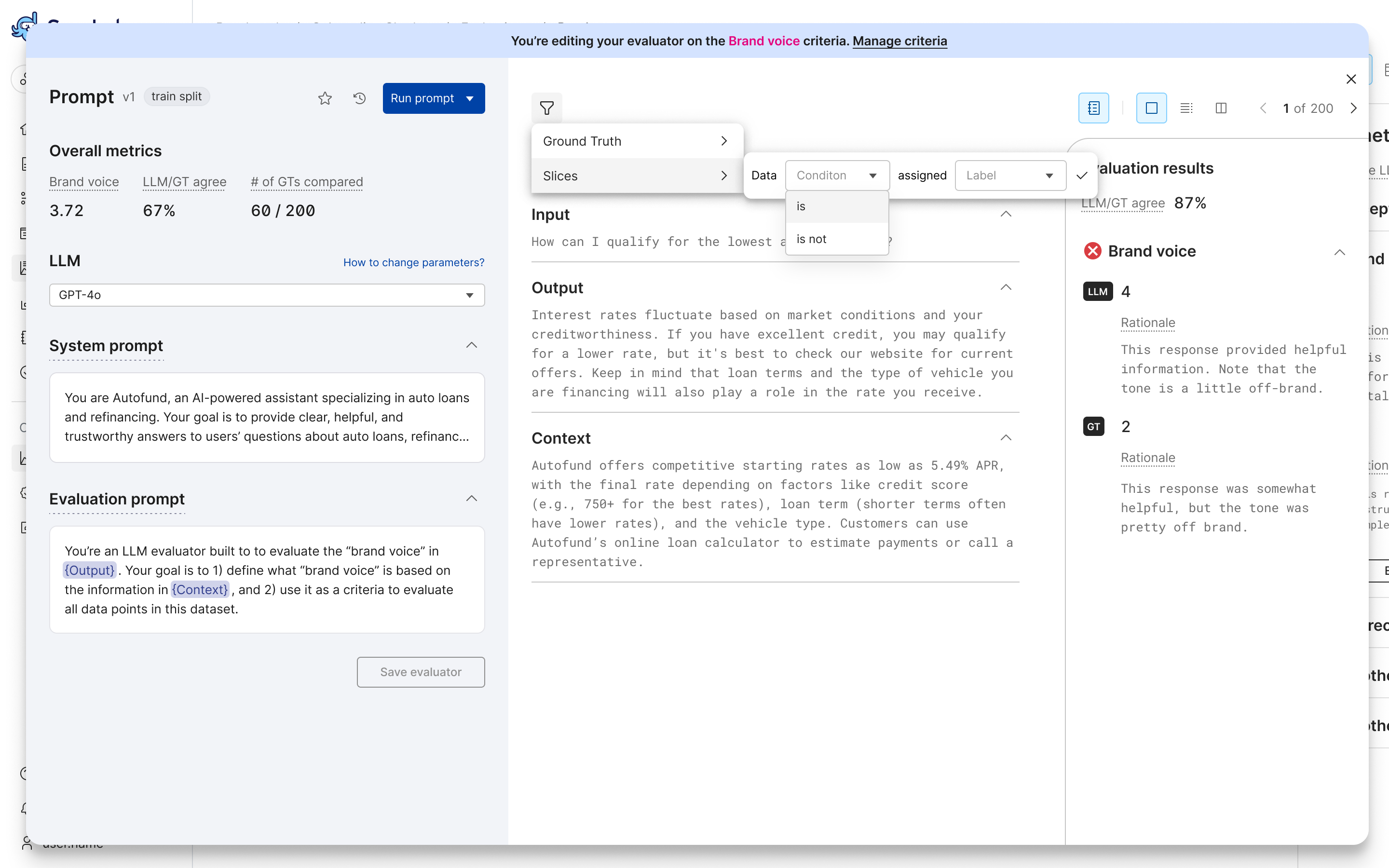Switch to split column view
Image resolution: width=1389 pixels, height=868 pixels.
click(1221, 108)
